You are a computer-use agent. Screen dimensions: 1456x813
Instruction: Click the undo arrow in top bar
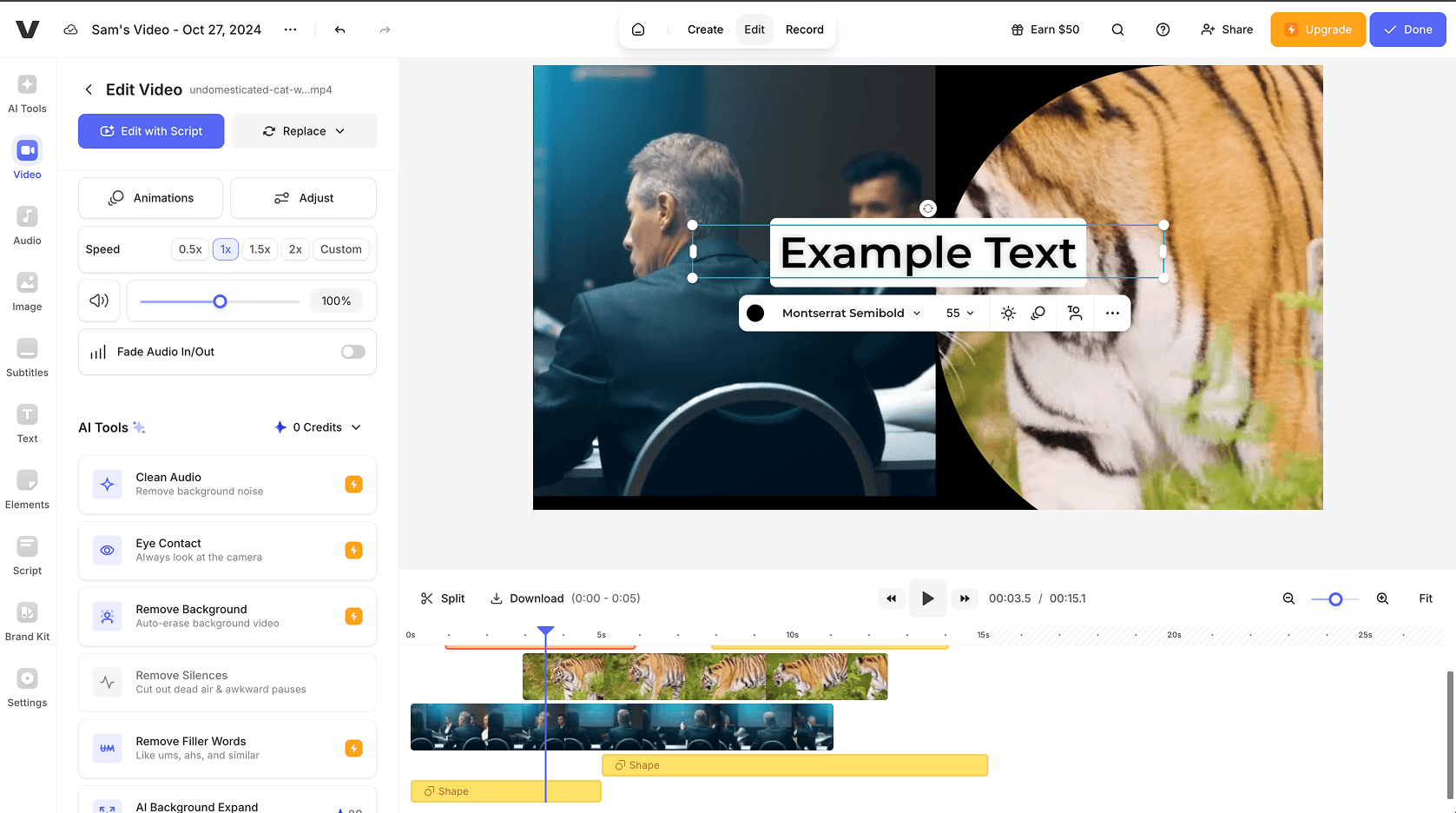click(339, 30)
